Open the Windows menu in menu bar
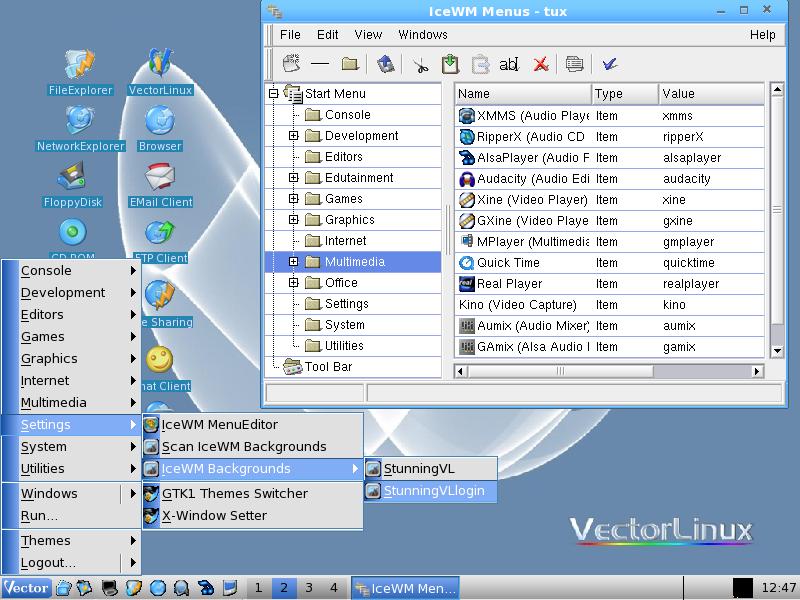The image size is (800, 600). pos(422,34)
